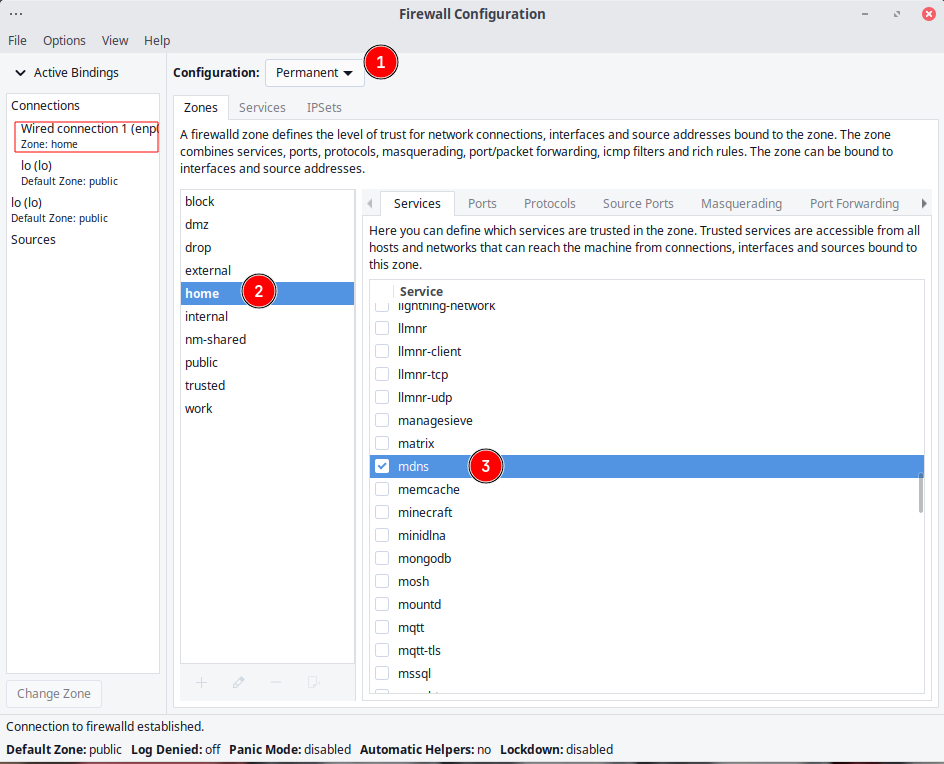Image resolution: width=944 pixels, height=764 pixels.
Task: Switch to the IPSets tab
Action: click(324, 107)
